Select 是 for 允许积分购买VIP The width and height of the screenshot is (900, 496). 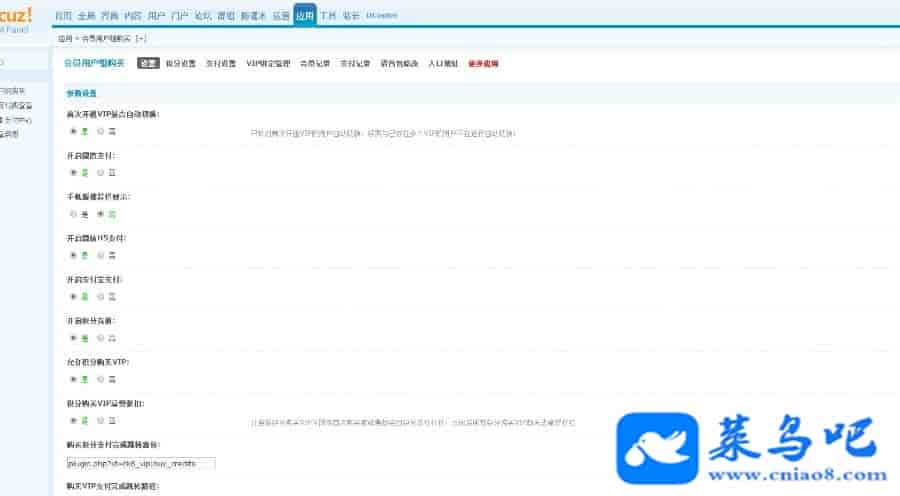tap(73, 379)
